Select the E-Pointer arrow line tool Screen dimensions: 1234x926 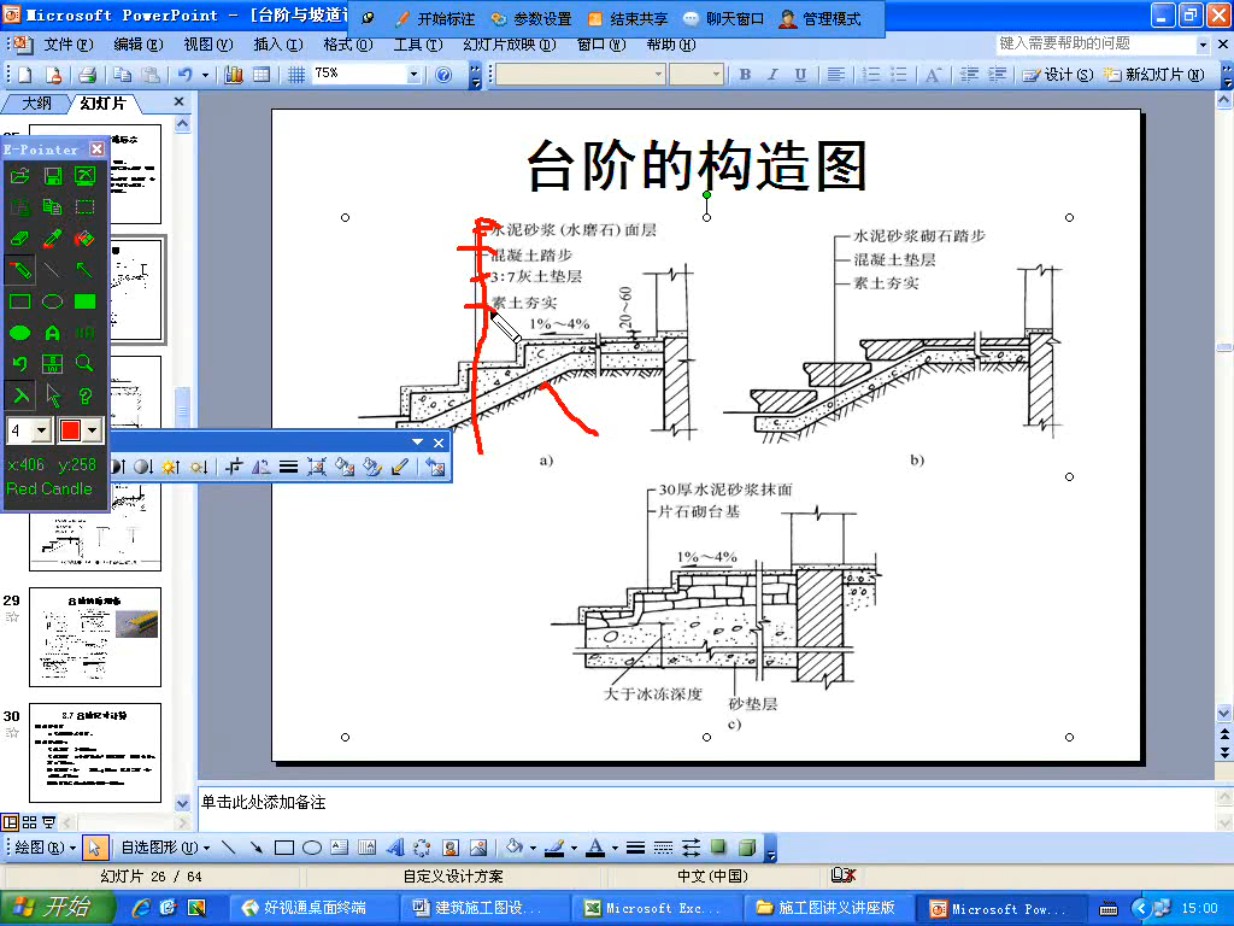click(85, 270)
